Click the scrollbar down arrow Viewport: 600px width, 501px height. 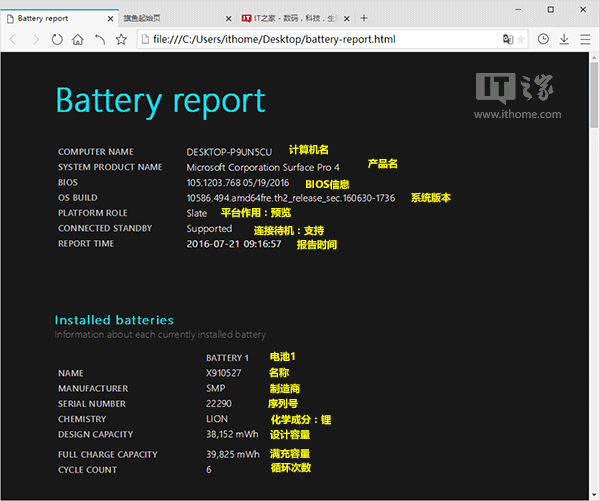(x=594, y=494)
